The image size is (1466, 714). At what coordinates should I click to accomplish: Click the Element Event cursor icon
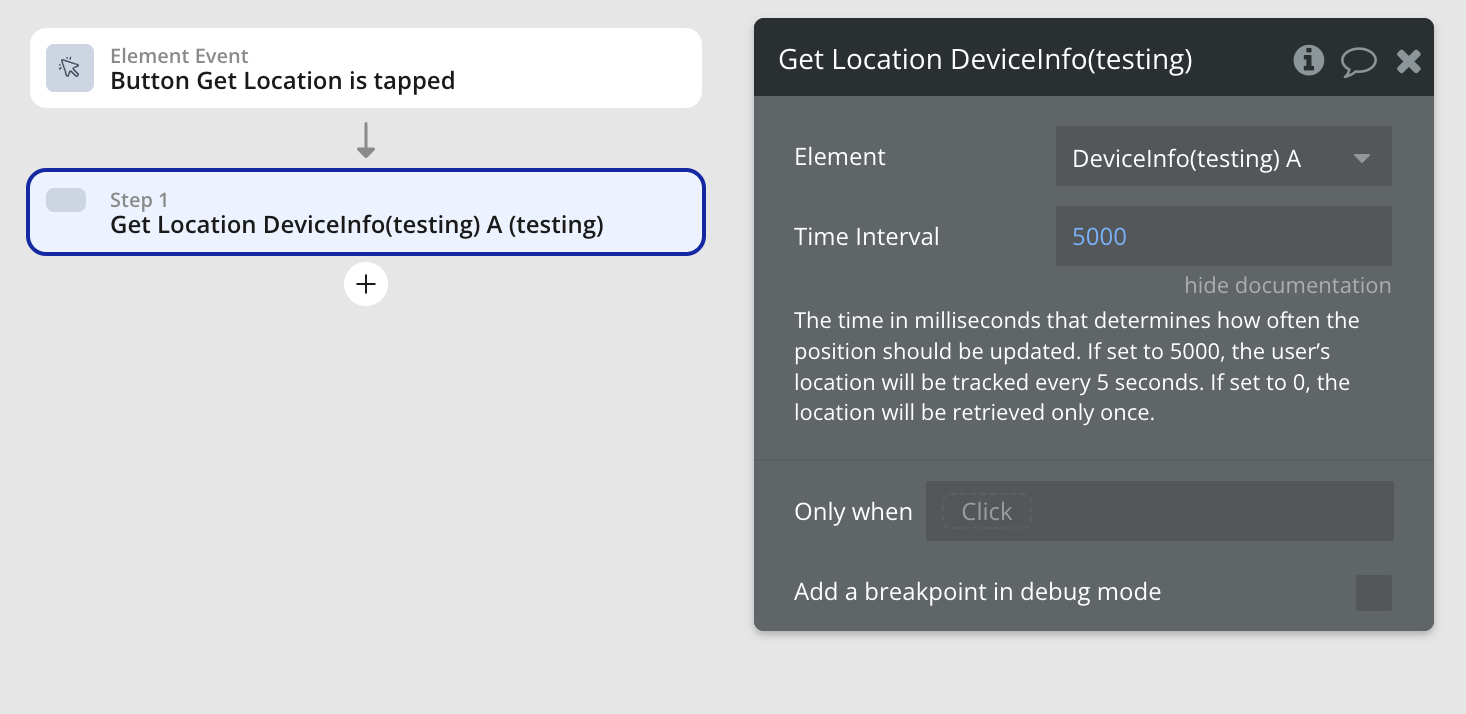click(69, 68)
